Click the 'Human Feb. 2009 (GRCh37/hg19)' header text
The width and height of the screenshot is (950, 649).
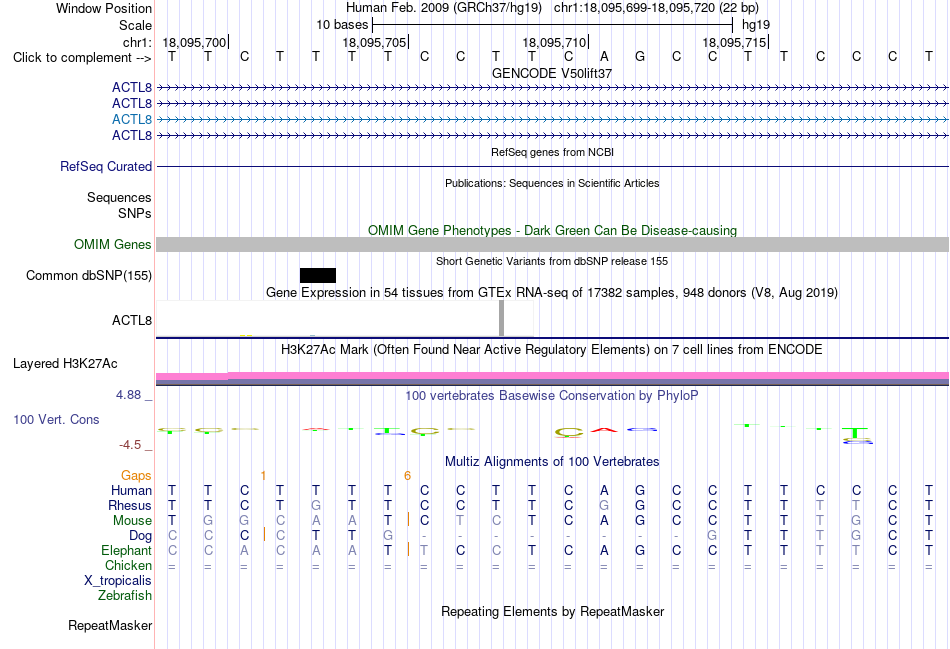tap(443, 8)
